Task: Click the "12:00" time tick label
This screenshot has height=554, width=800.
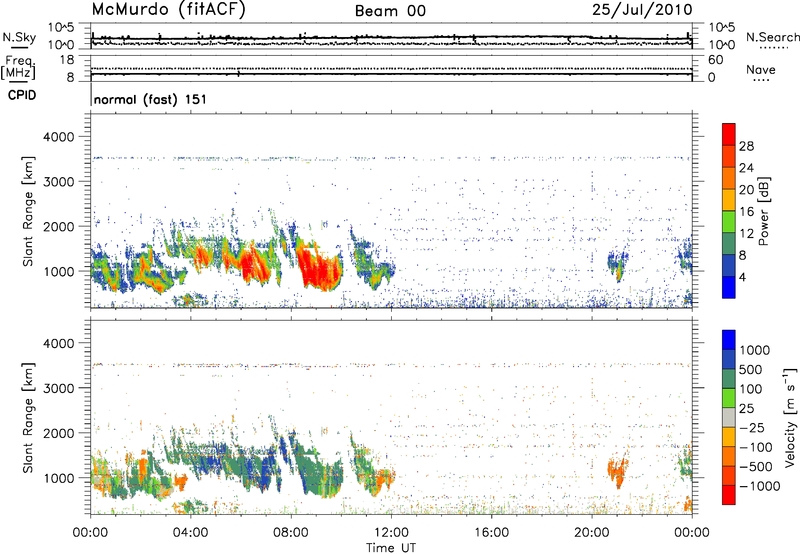Action: click(x=391, y=533)
